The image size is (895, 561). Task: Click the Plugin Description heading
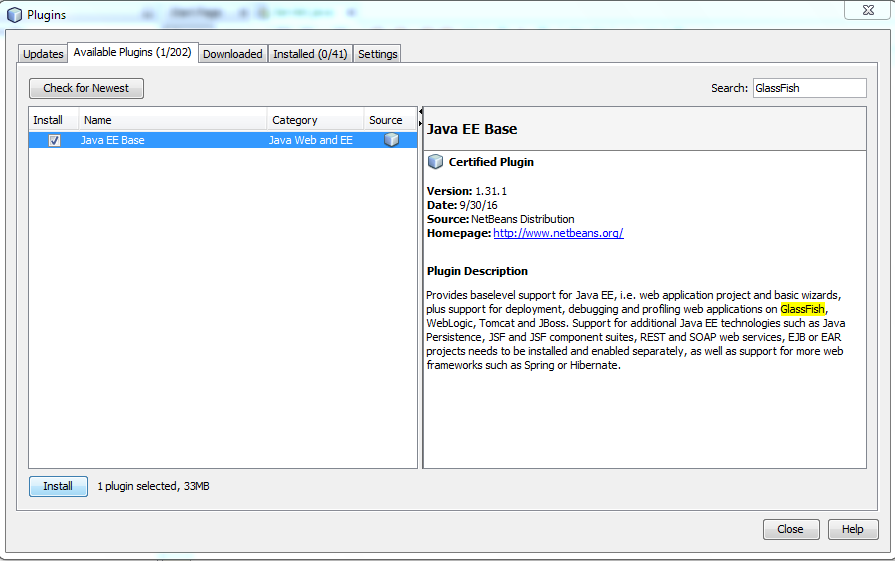click(477, 271)
